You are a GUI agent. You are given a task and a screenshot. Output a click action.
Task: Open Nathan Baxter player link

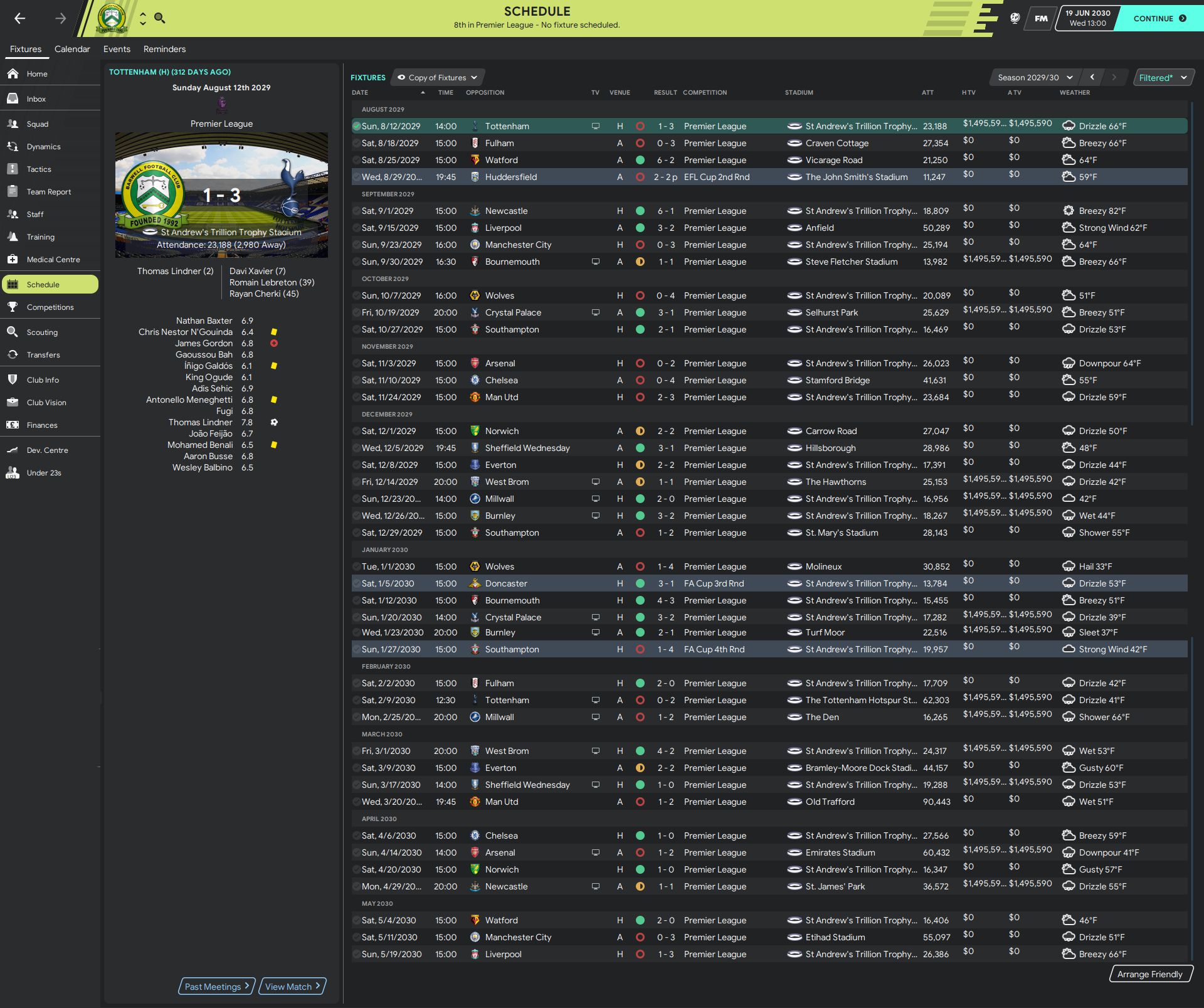point(204,321)
